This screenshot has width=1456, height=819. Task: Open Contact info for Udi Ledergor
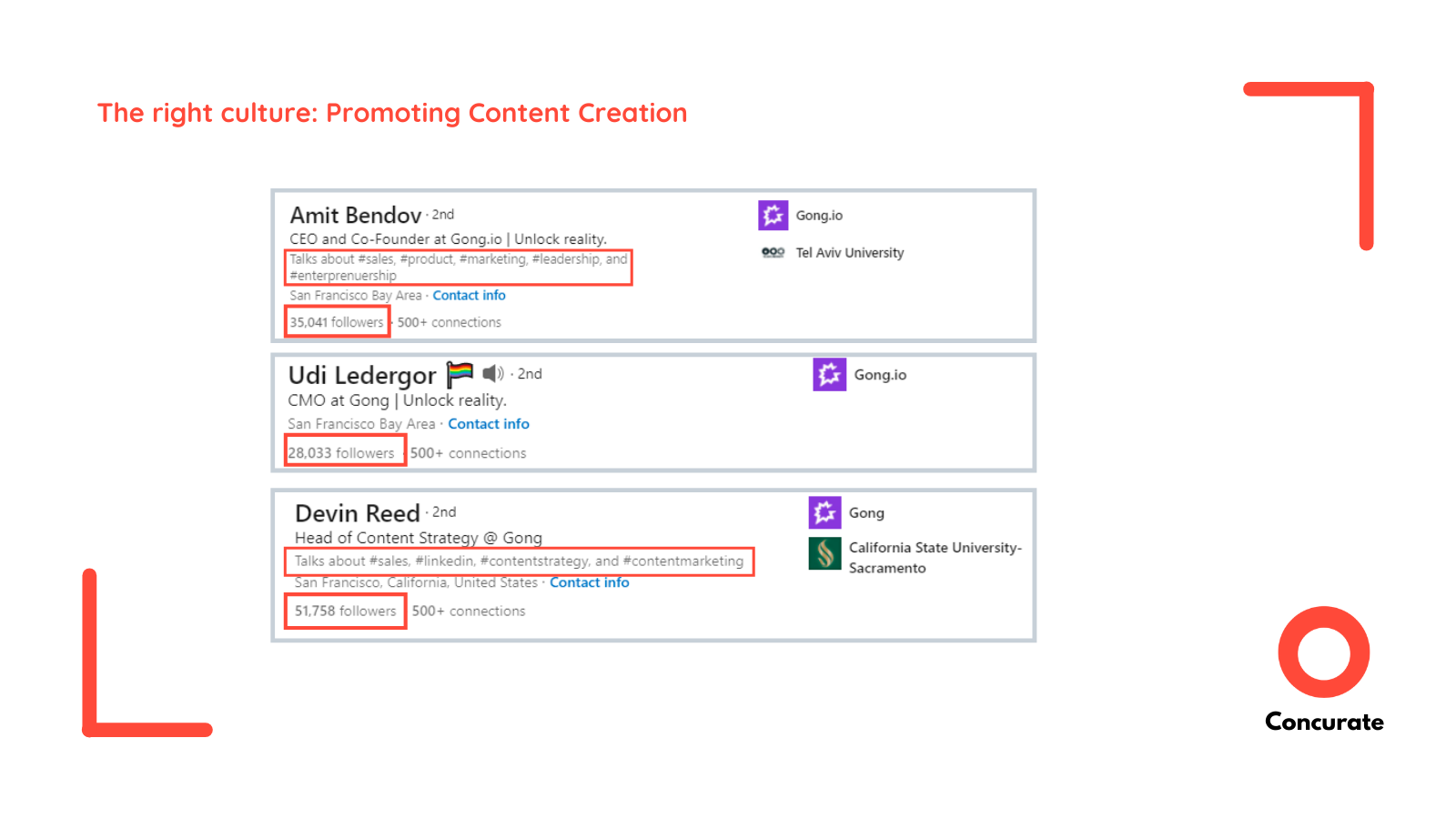point(489,424)
